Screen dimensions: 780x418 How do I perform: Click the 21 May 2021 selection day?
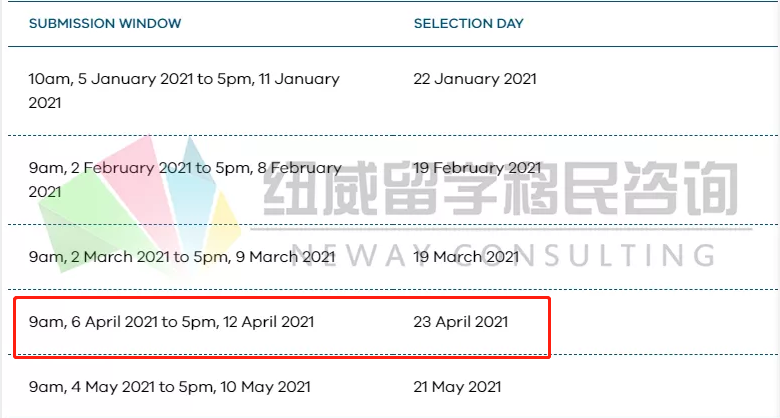coord(457,387)
